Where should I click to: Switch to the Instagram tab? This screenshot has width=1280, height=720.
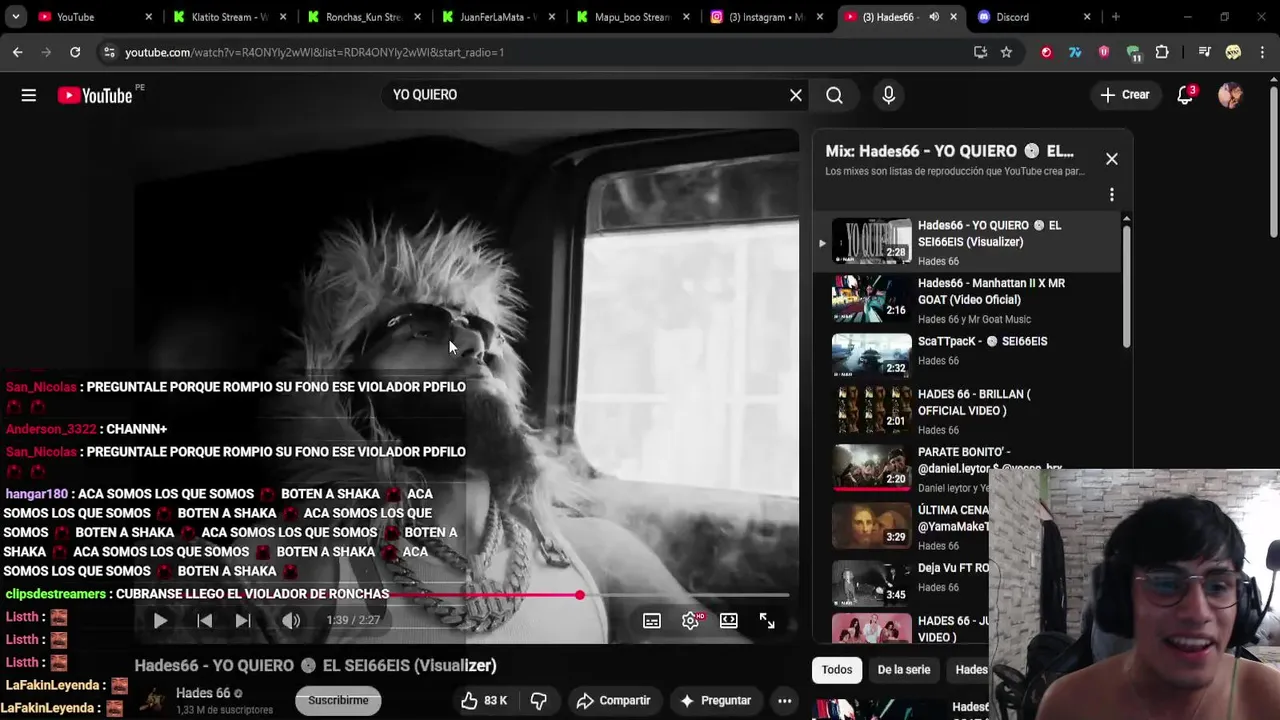point(766,17)
